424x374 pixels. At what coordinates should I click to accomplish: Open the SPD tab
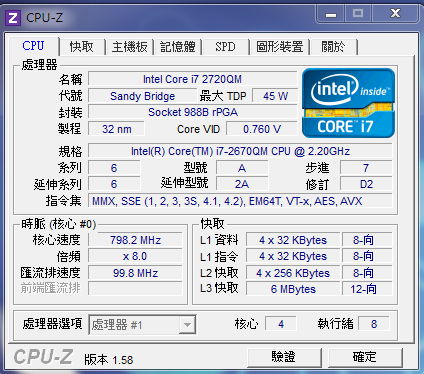point(225,47)
